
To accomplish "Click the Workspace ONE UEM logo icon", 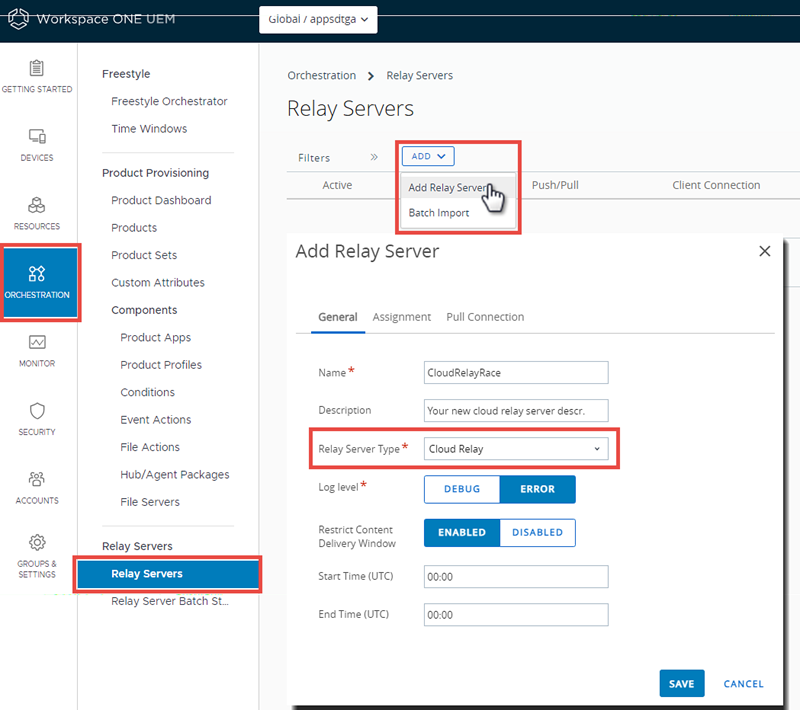I will [x=18, y=19].
